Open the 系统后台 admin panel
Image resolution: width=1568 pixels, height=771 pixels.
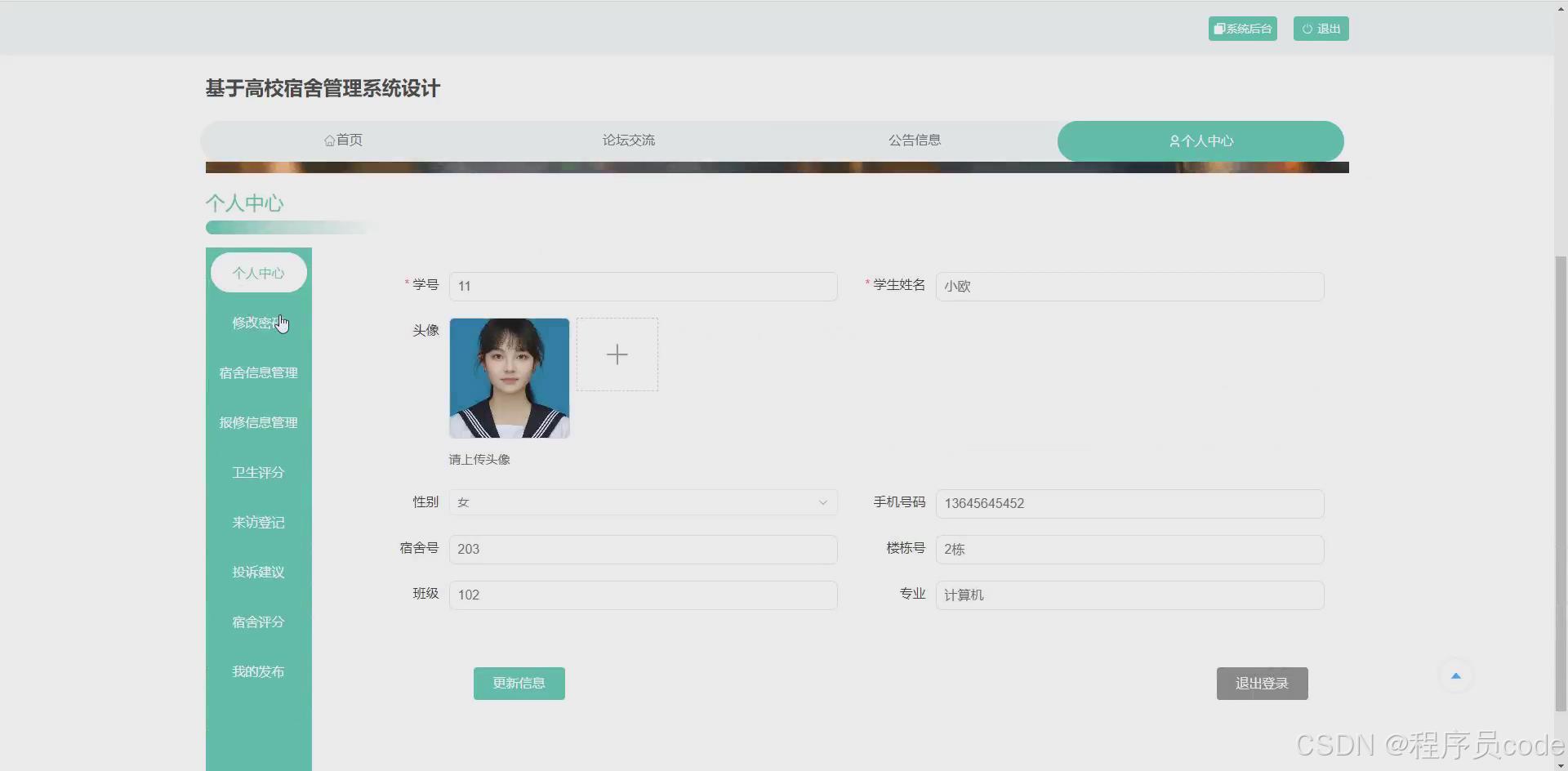point(1242,28)
